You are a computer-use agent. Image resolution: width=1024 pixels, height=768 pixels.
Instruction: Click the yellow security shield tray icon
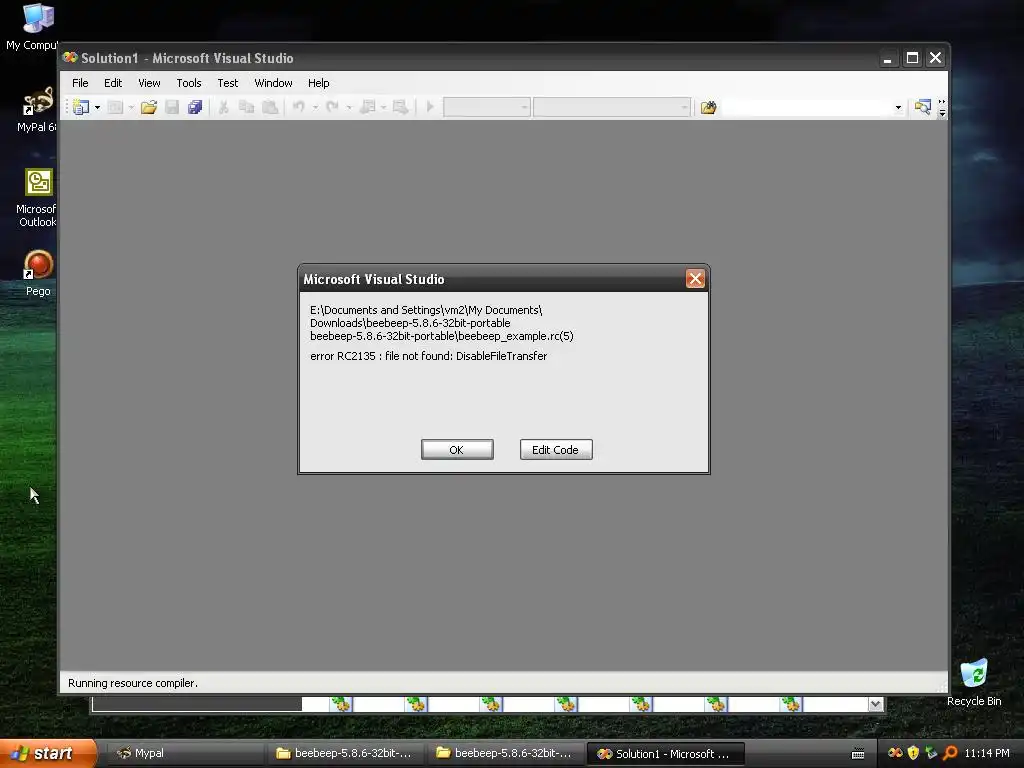(913, 753)
